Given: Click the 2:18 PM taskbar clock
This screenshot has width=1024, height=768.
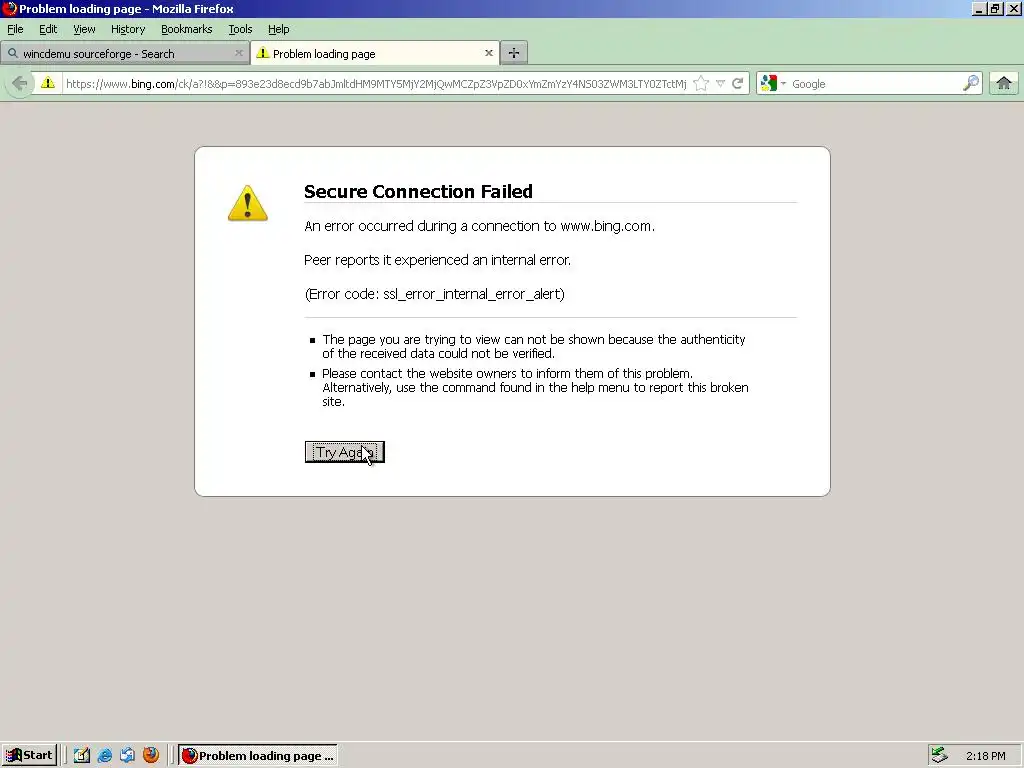Looking at the screenshot, I should [985, 756].
